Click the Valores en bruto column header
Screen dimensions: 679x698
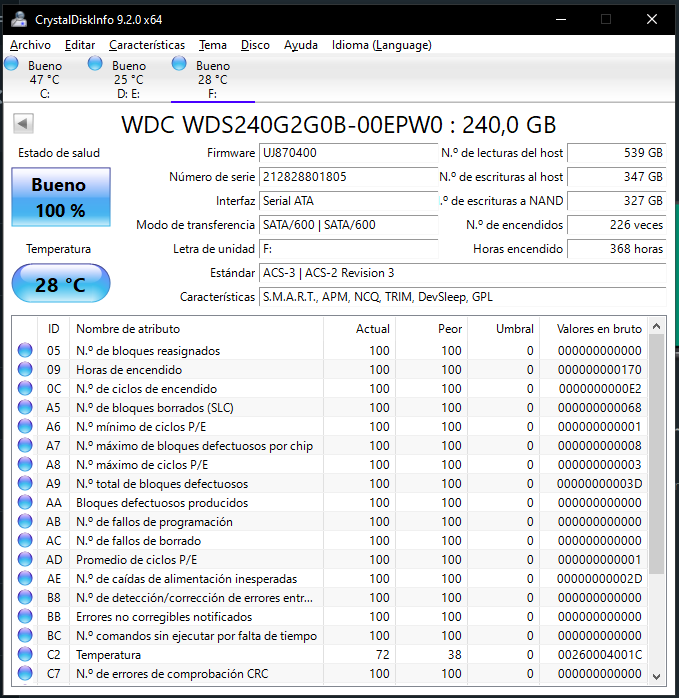coord(593,329)
